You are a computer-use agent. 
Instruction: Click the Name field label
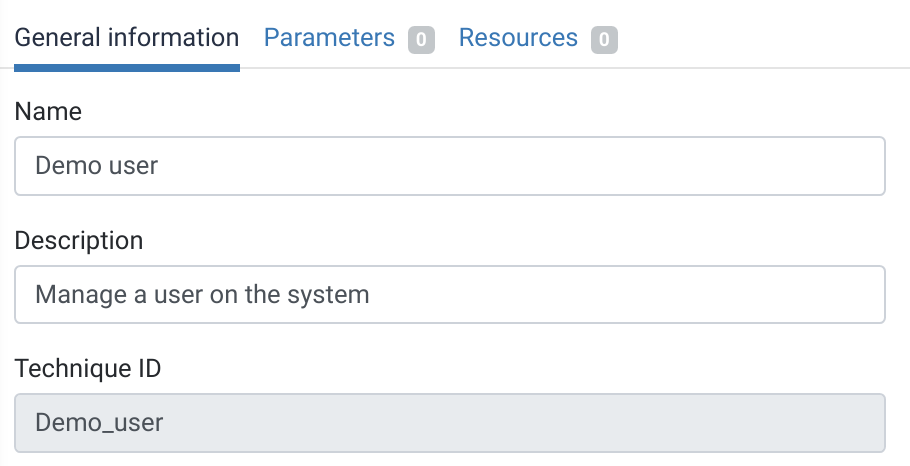click(x=48, y=112)
